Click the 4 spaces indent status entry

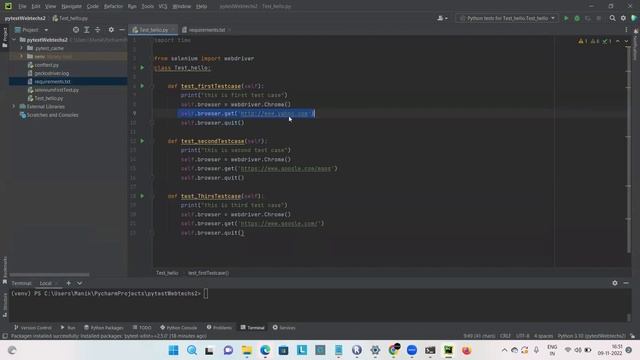click(543, 336)
